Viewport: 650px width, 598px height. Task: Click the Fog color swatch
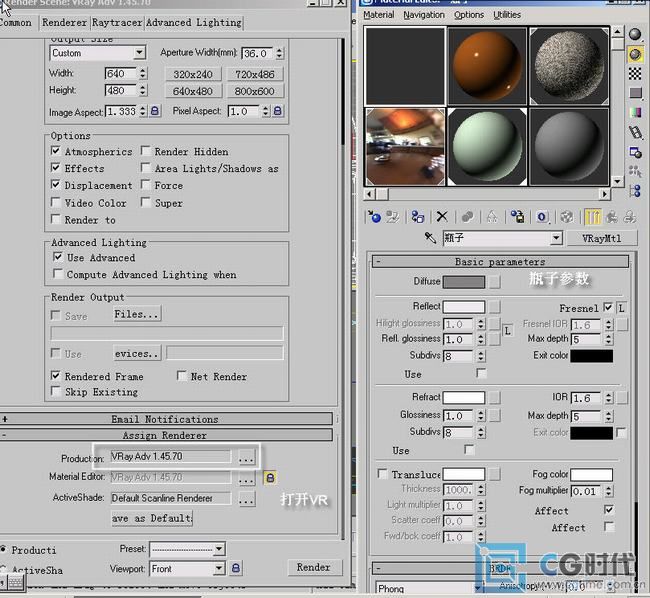[x=591, y=475]
